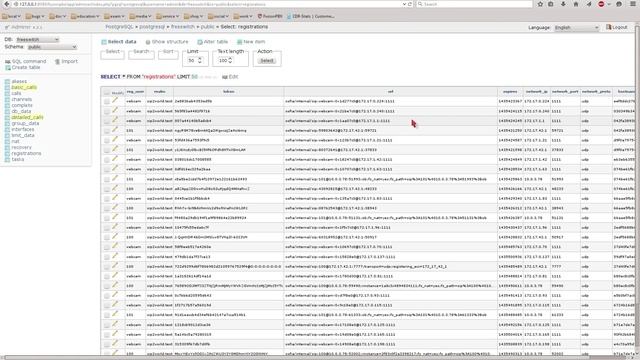Expand the 'media' bookmarks folder

140,16
